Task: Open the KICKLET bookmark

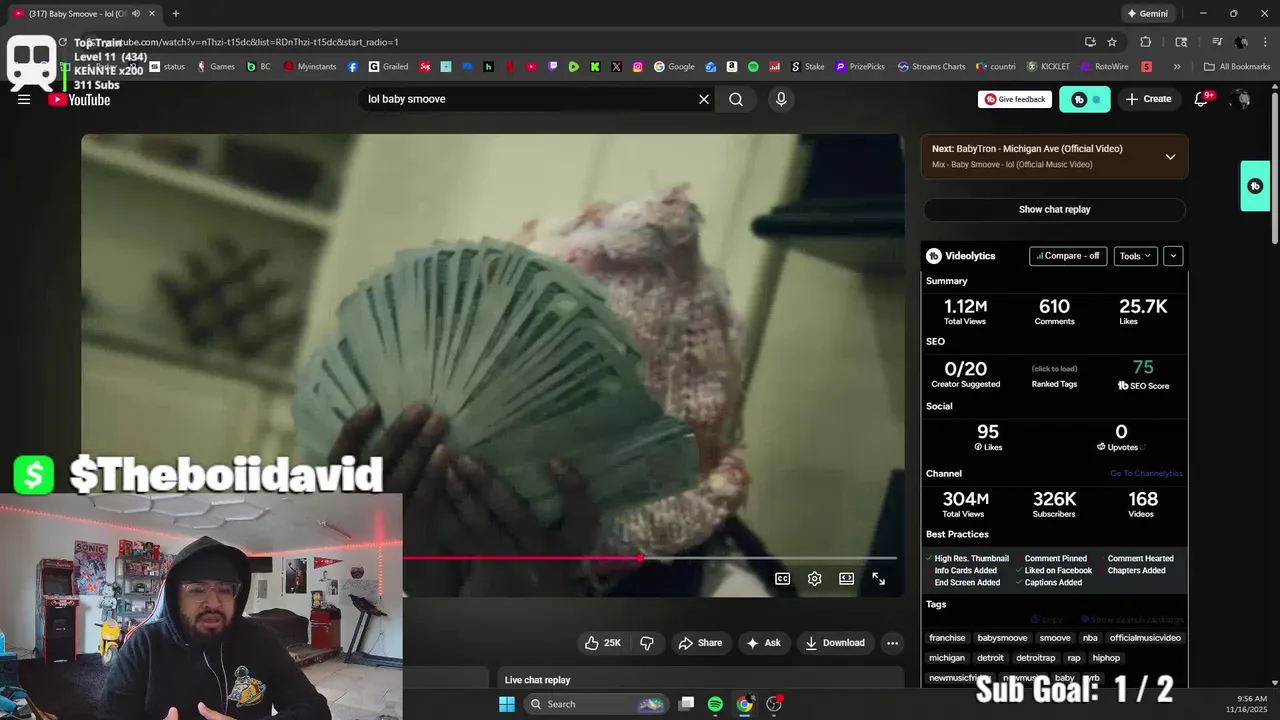Action: tap(1048, 67)
